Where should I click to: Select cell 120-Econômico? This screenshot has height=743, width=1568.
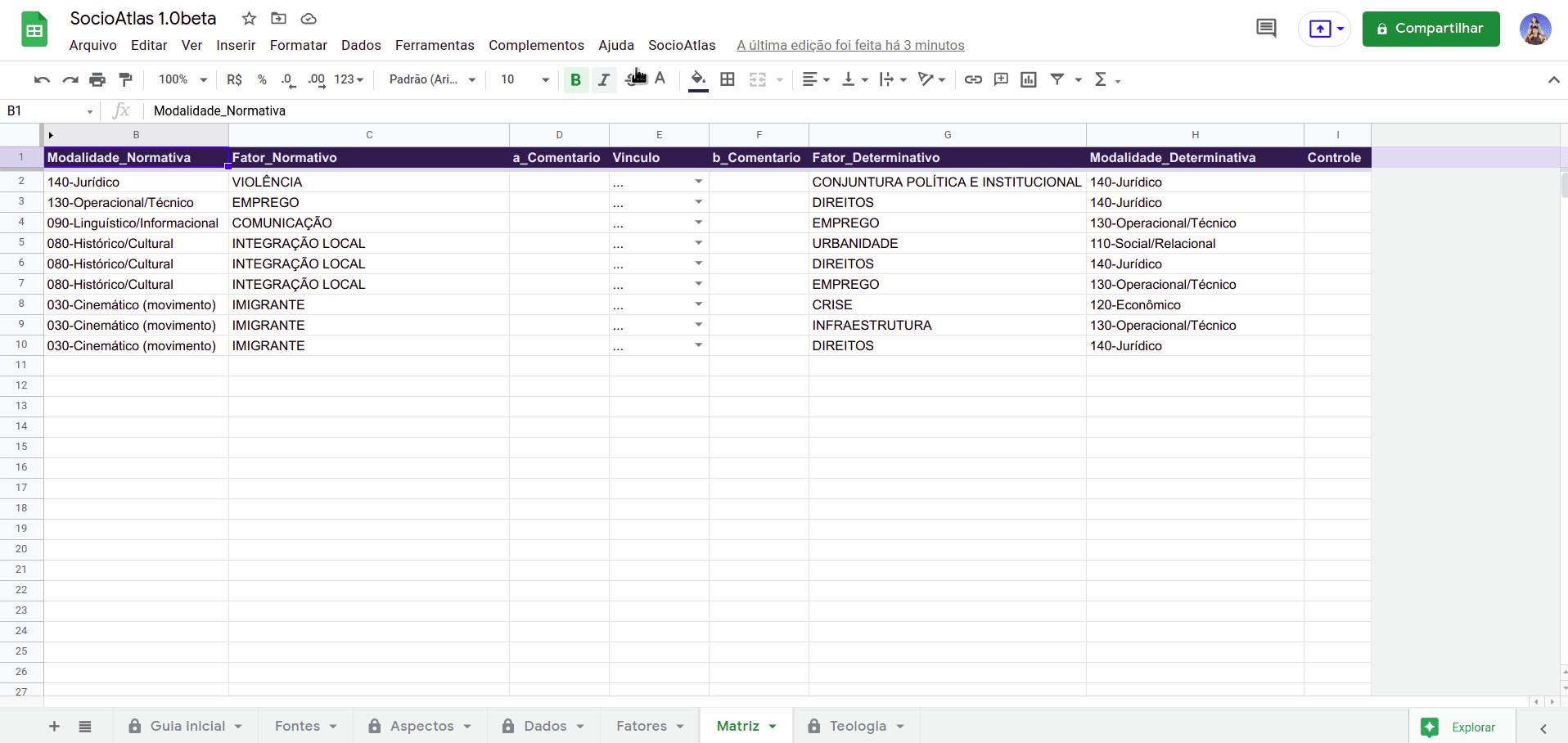coord(1195,304)
